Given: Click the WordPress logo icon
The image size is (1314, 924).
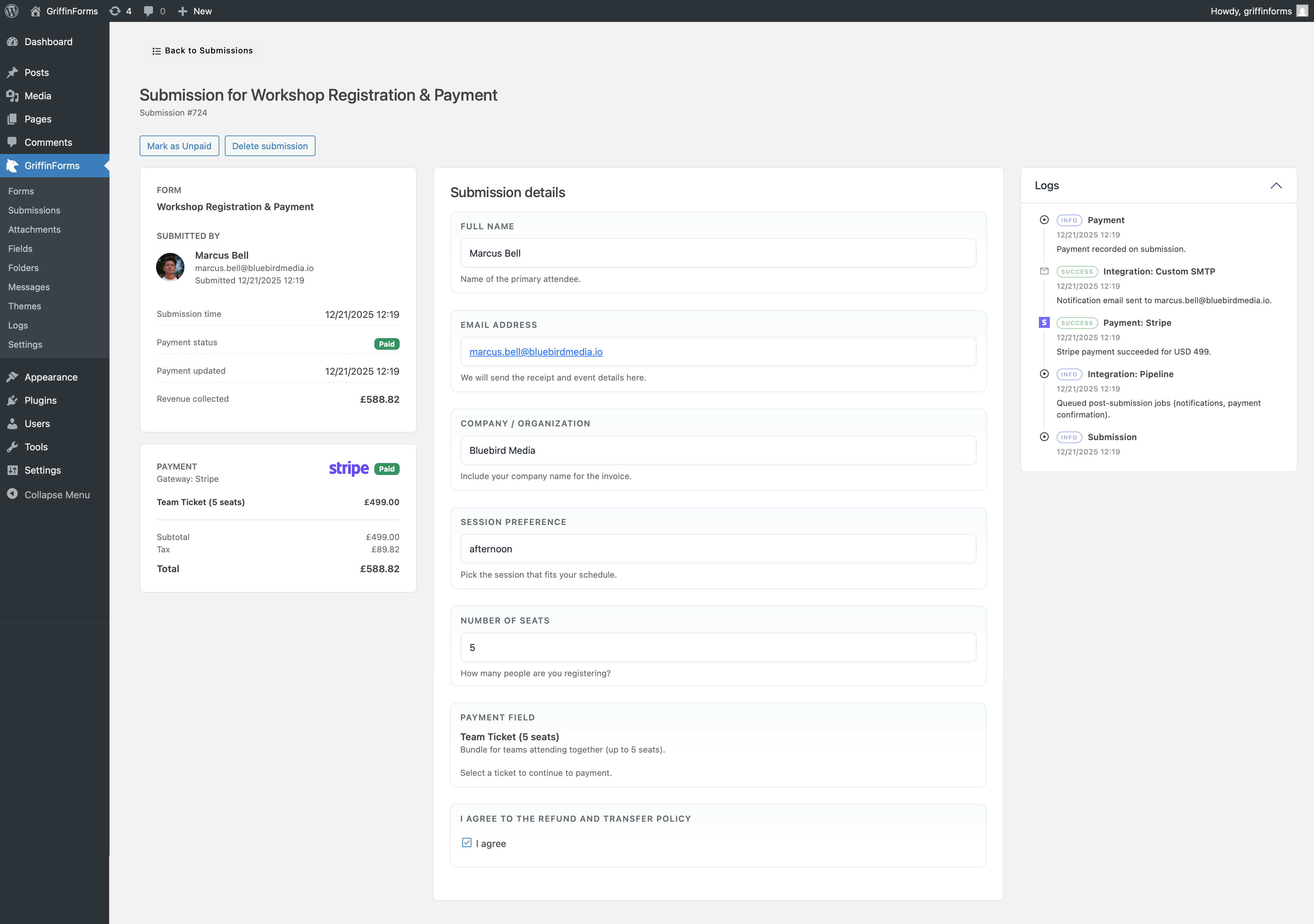Looking at the screenshot, I should click(x=11, y=11).
